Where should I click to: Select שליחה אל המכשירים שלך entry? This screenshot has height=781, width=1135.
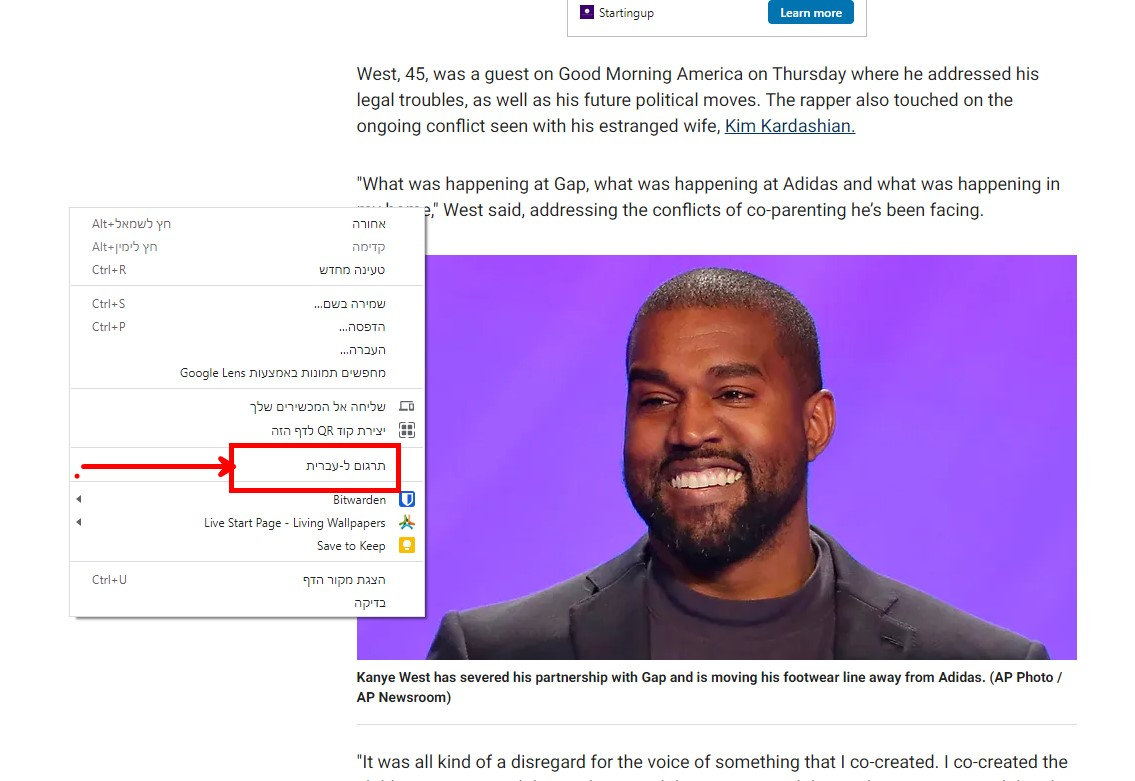tap(247, 407)
